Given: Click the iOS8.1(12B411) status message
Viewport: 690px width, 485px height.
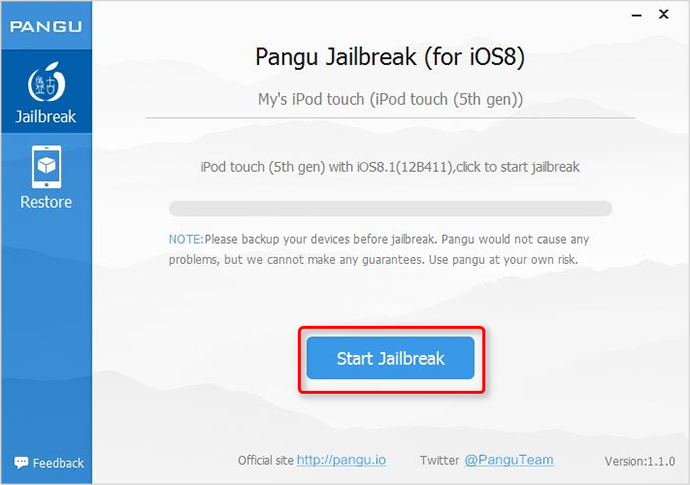Looking at the screenshot, I should (x=390, y=167).
